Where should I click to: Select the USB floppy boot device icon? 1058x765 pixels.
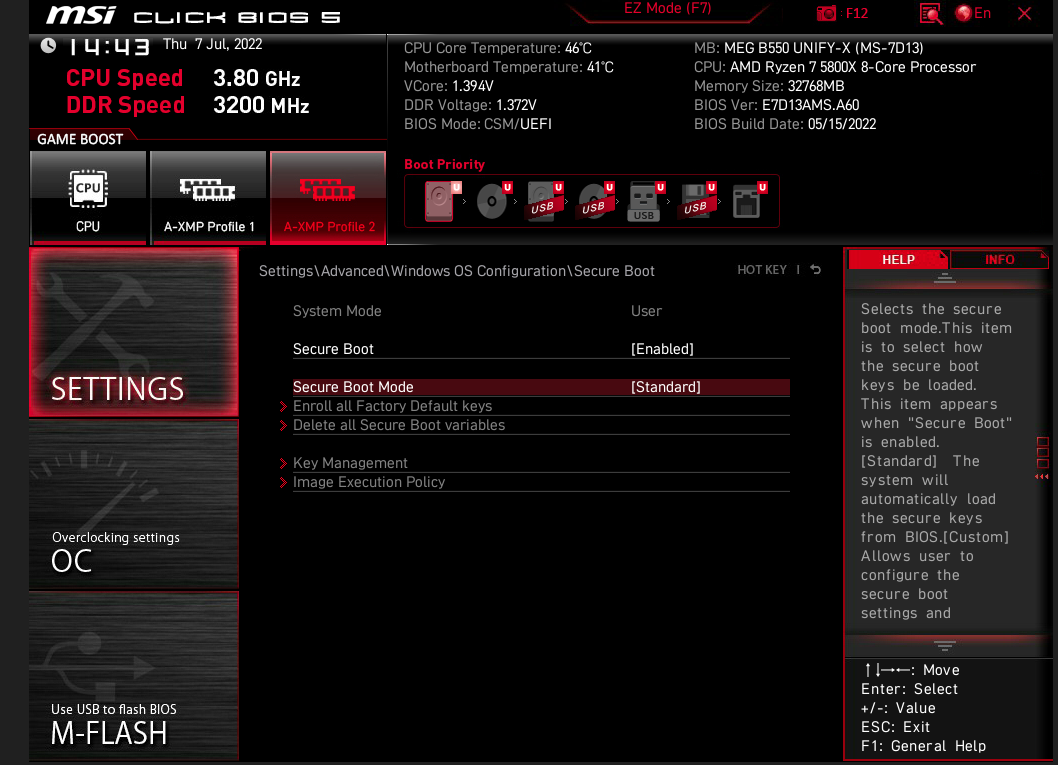pos(697,201)
